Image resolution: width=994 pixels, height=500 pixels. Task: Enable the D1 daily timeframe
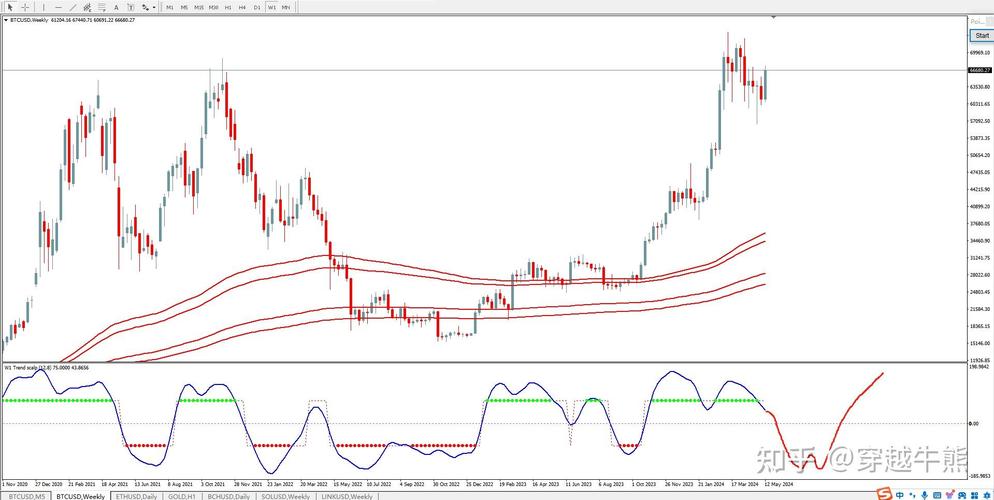pyautogui.click(x=257, y=7)
